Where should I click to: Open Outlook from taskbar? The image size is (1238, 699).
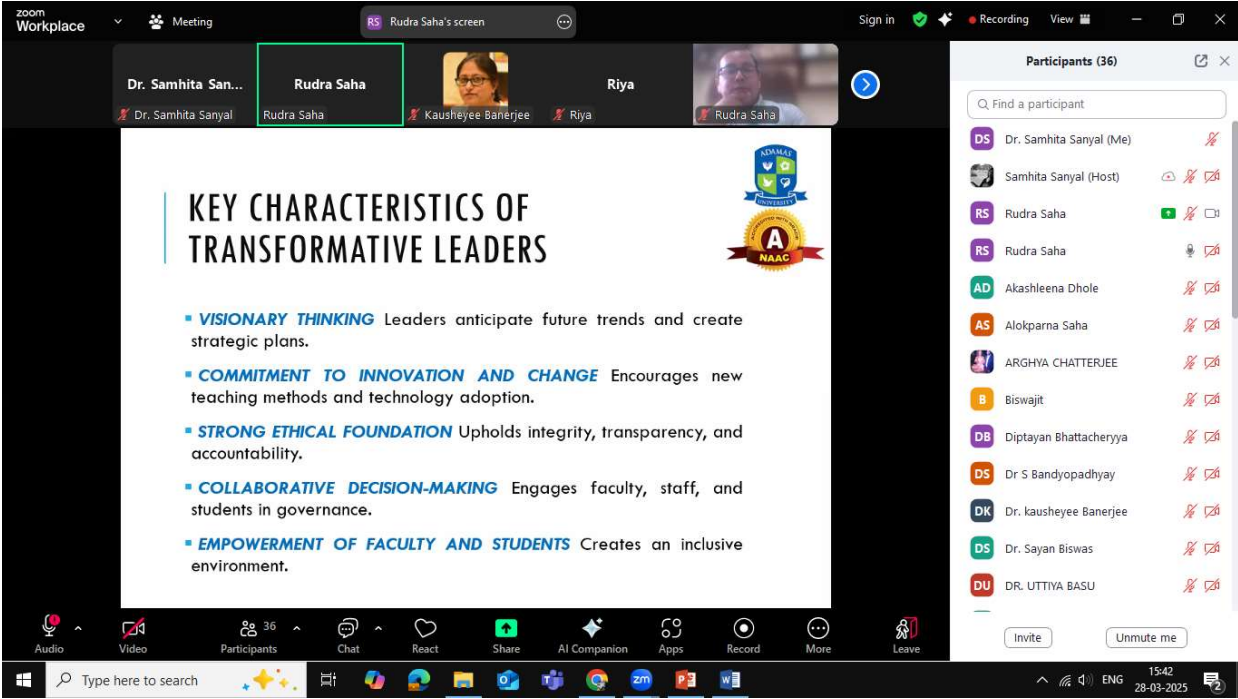[x=508, y=680]
